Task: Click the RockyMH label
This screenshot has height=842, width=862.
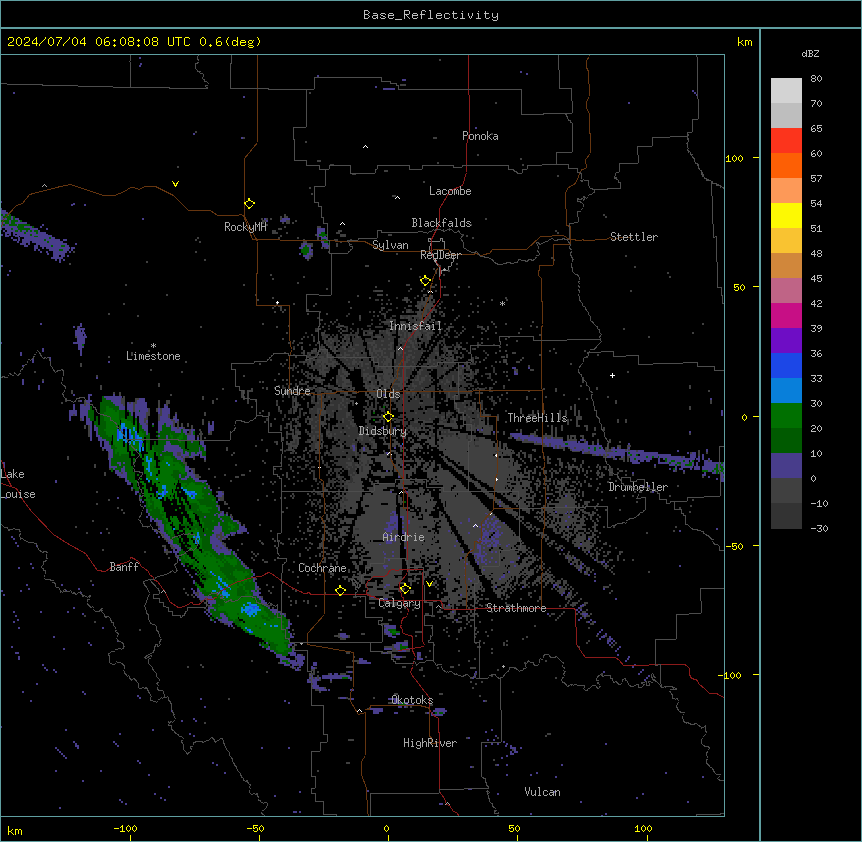Action: [x=245, y=227]
